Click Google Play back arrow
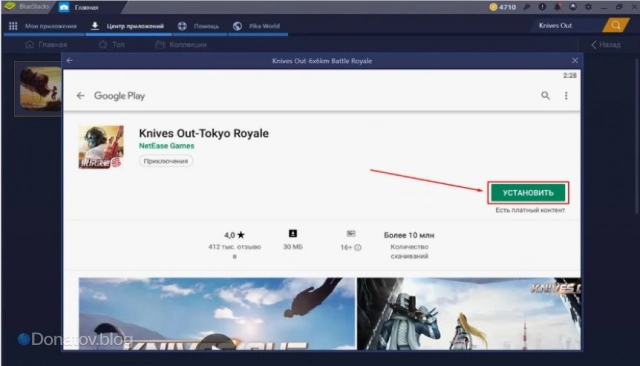This screenshot has height=366, width=640. (80, 95)
